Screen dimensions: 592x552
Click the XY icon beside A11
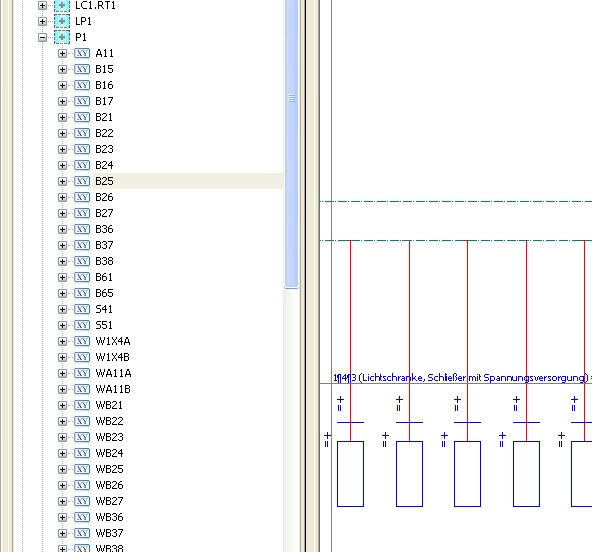[82, 53]
